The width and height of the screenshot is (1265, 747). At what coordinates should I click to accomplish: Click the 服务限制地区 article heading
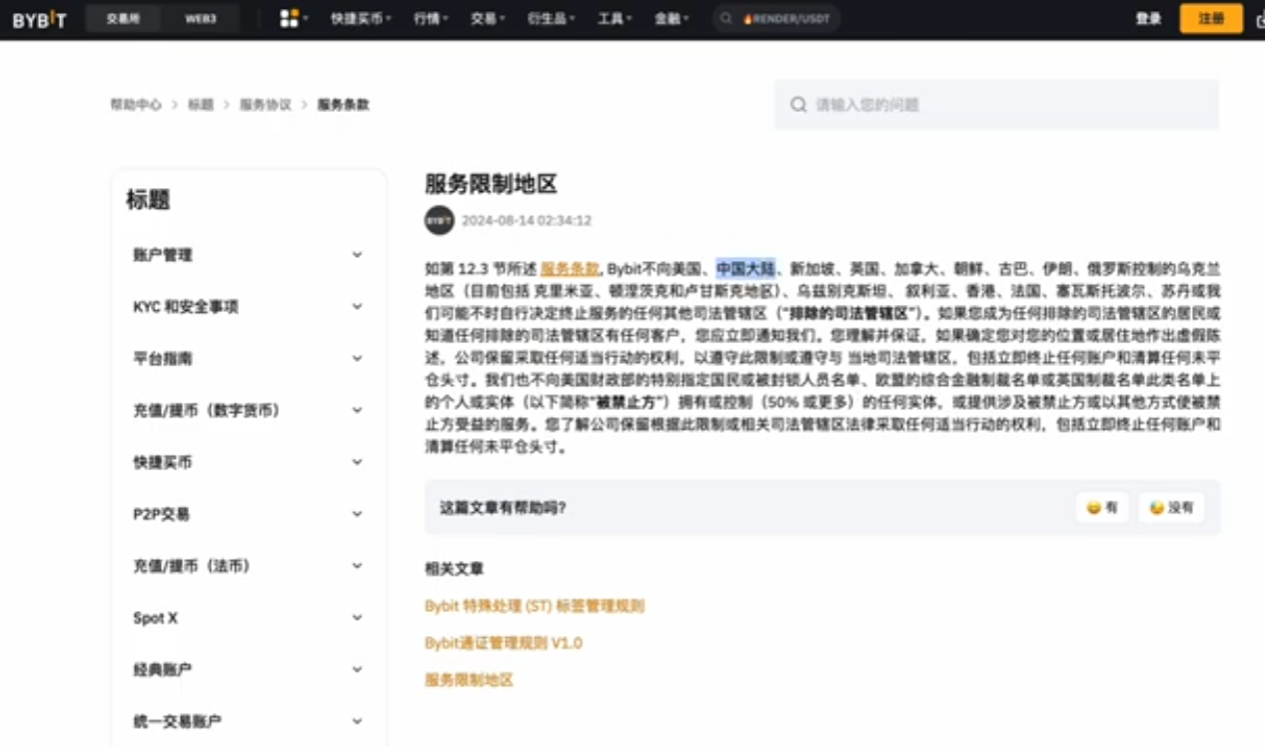coord(491,183)
